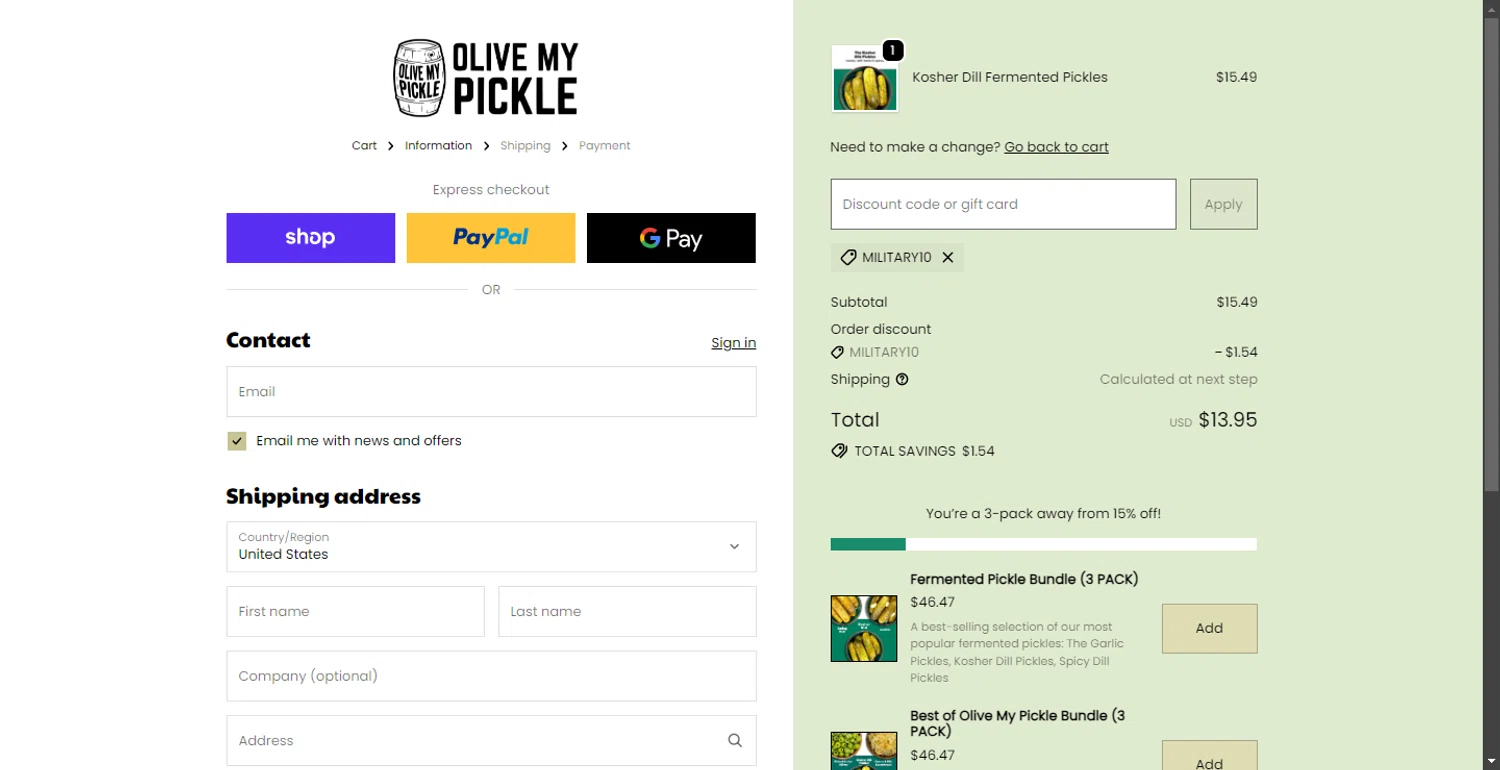Focus the Discount code or gift card field

pos(1003,204)
